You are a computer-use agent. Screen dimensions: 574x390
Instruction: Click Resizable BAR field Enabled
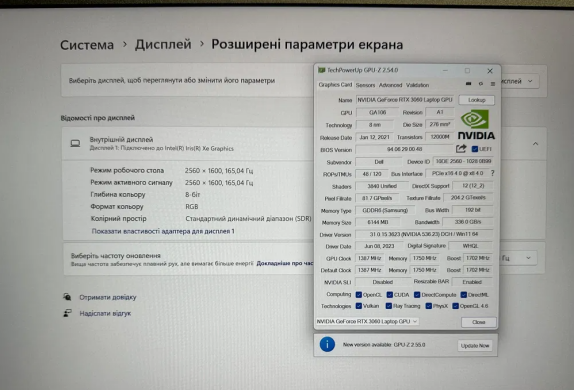(472, 282)
